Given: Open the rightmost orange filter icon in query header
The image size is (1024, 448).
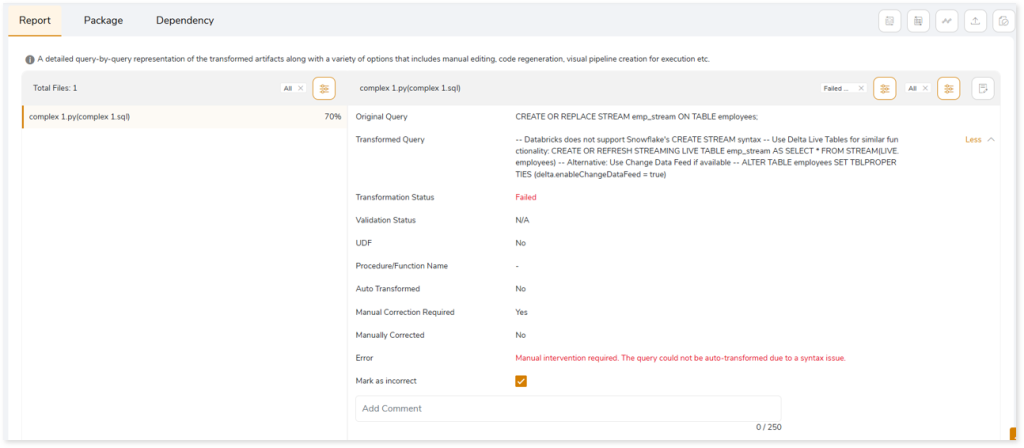Looking at the screenshot, I should pyautogui.click(x=948, y=88).
